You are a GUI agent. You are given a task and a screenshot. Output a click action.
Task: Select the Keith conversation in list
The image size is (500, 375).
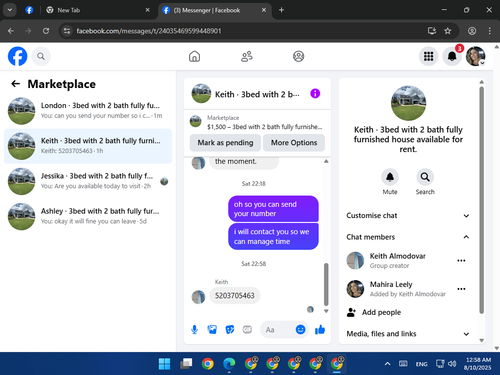click(x=88, y=146)
